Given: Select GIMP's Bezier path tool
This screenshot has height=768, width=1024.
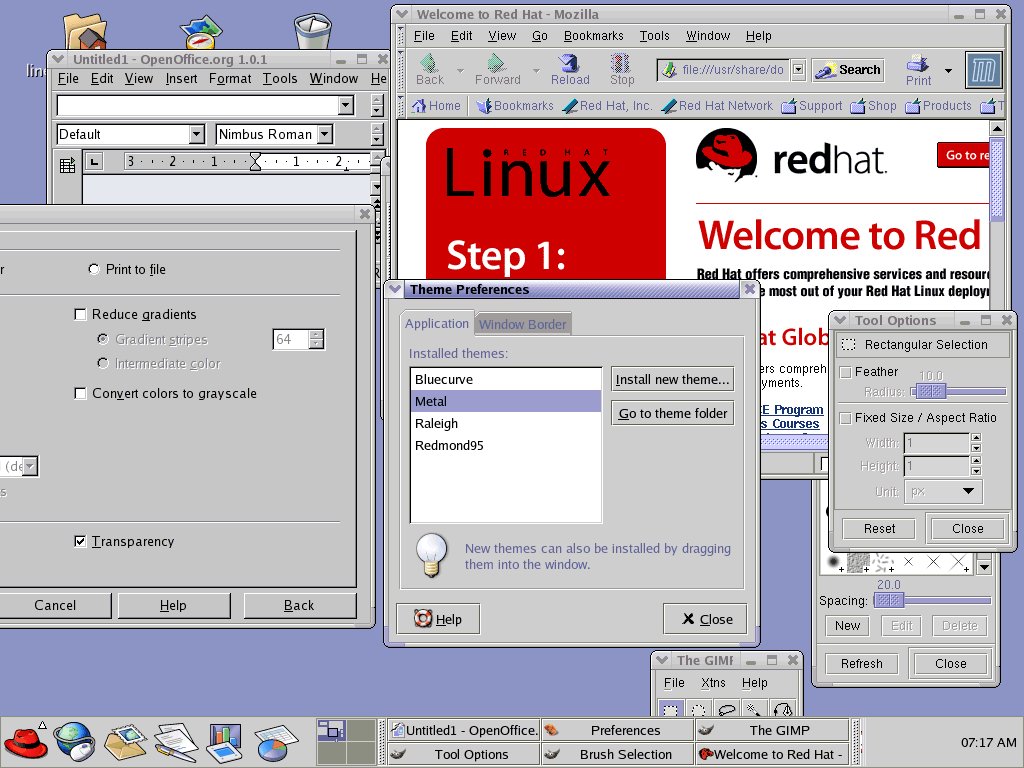Looking at the screenshot, I should [x=783, y=709].
